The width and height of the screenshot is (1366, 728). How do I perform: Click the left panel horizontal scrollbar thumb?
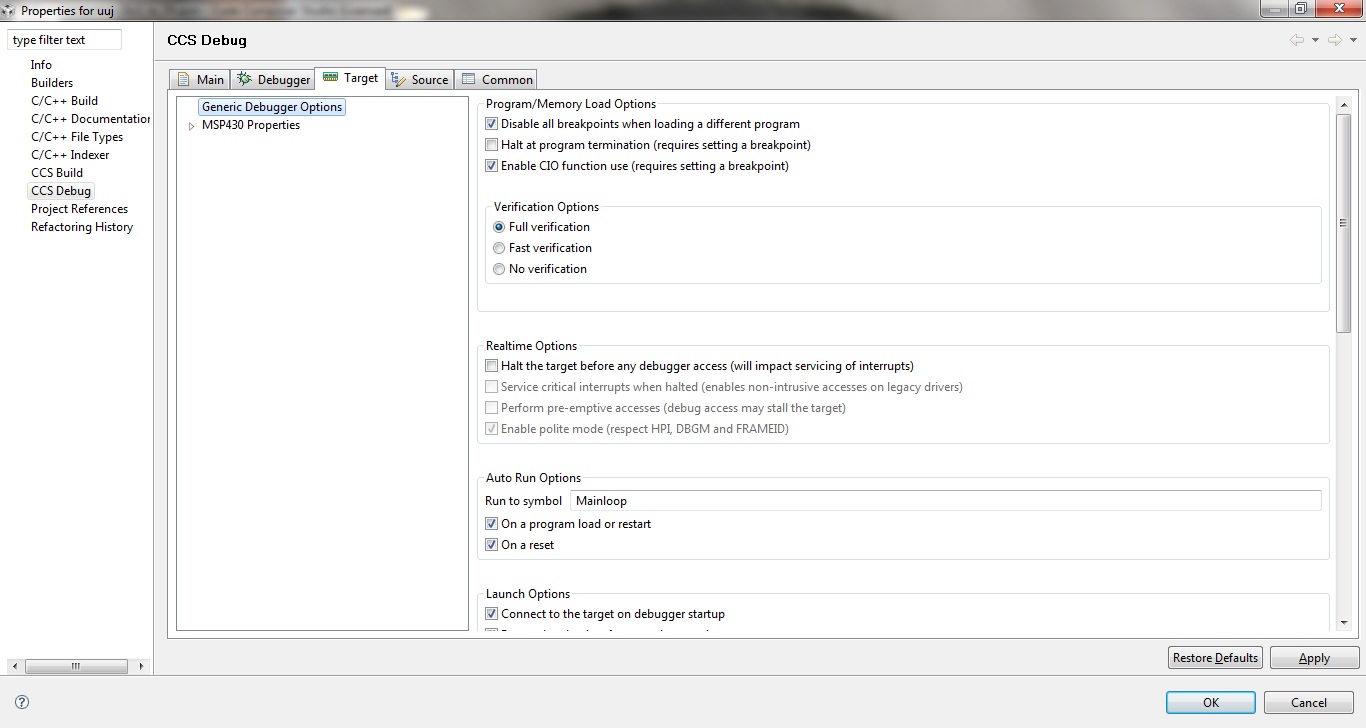[75, 666]
